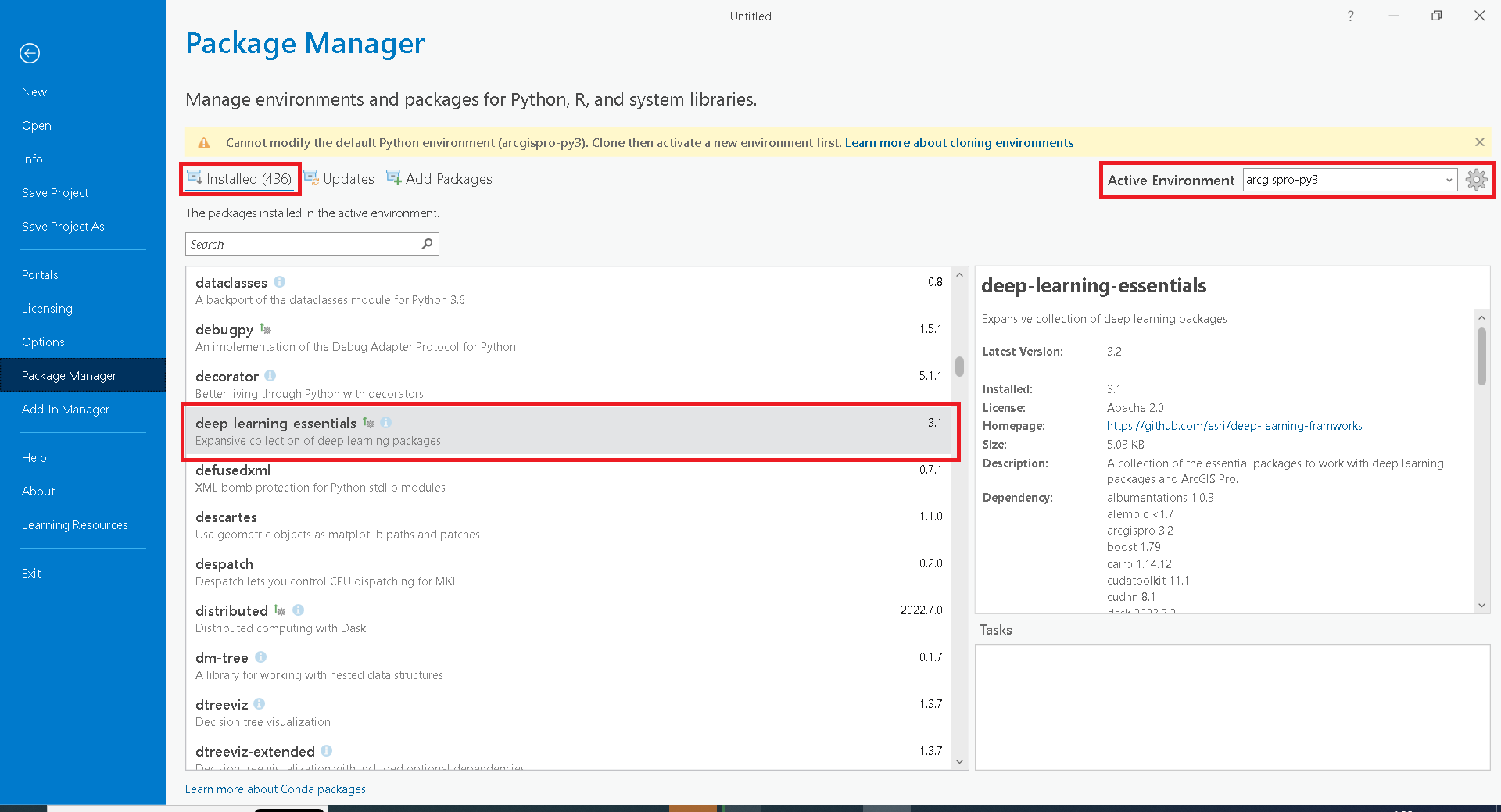
Task: Open the deep-learning-frameworks GitHub homepage link
Action: 1234,426
